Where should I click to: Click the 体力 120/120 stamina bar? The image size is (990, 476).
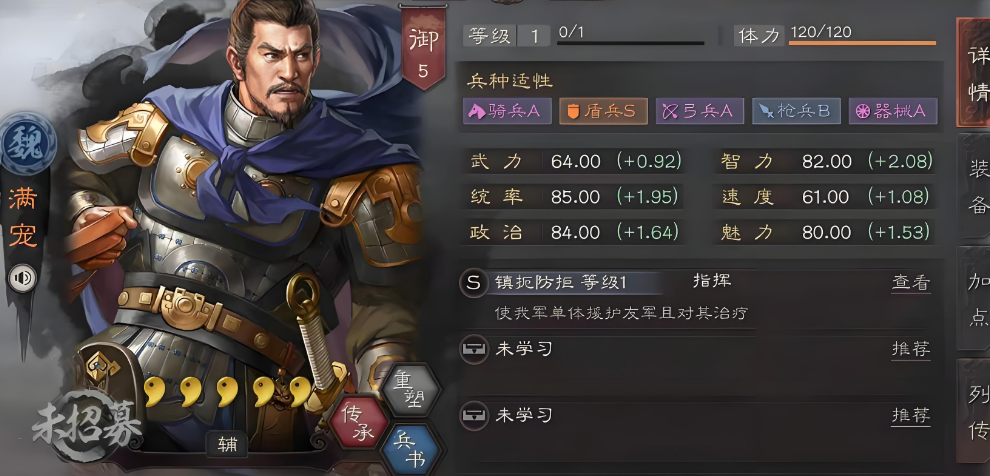coord(835,35)
